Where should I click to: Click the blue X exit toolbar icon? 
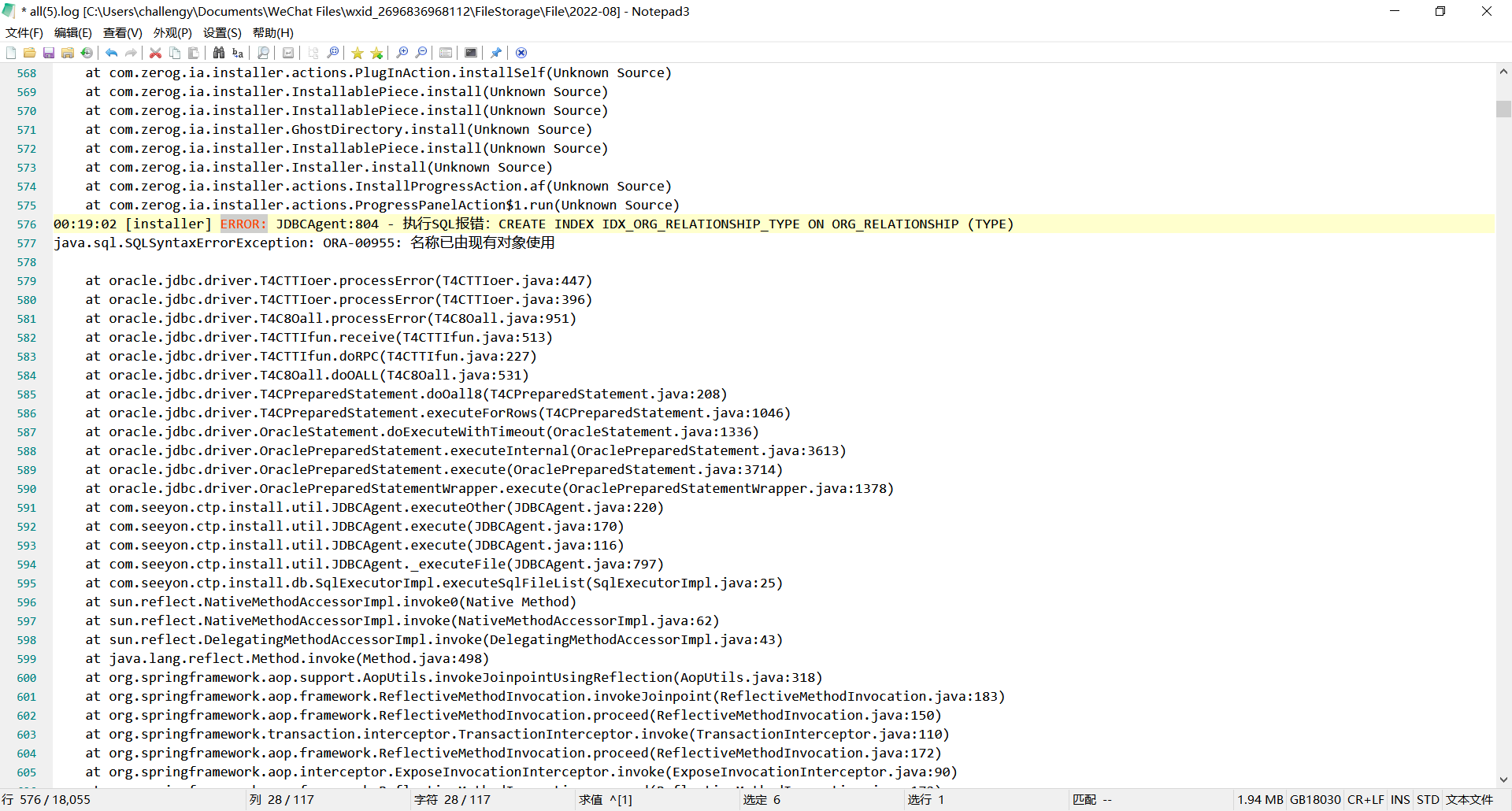point(521,53)
